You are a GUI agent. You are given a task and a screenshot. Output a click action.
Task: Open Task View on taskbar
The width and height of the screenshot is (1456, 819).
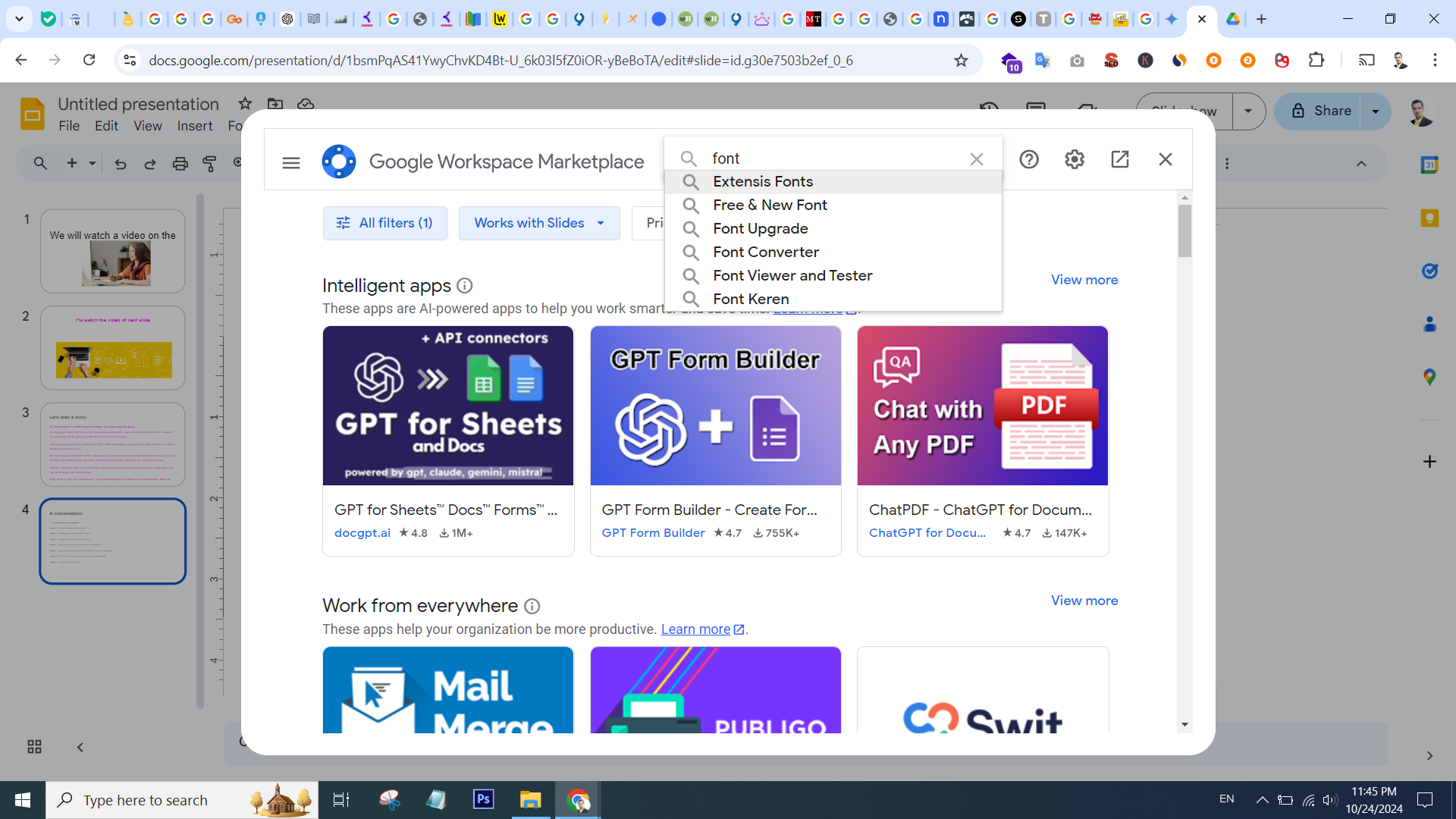[x=341, y=800]
